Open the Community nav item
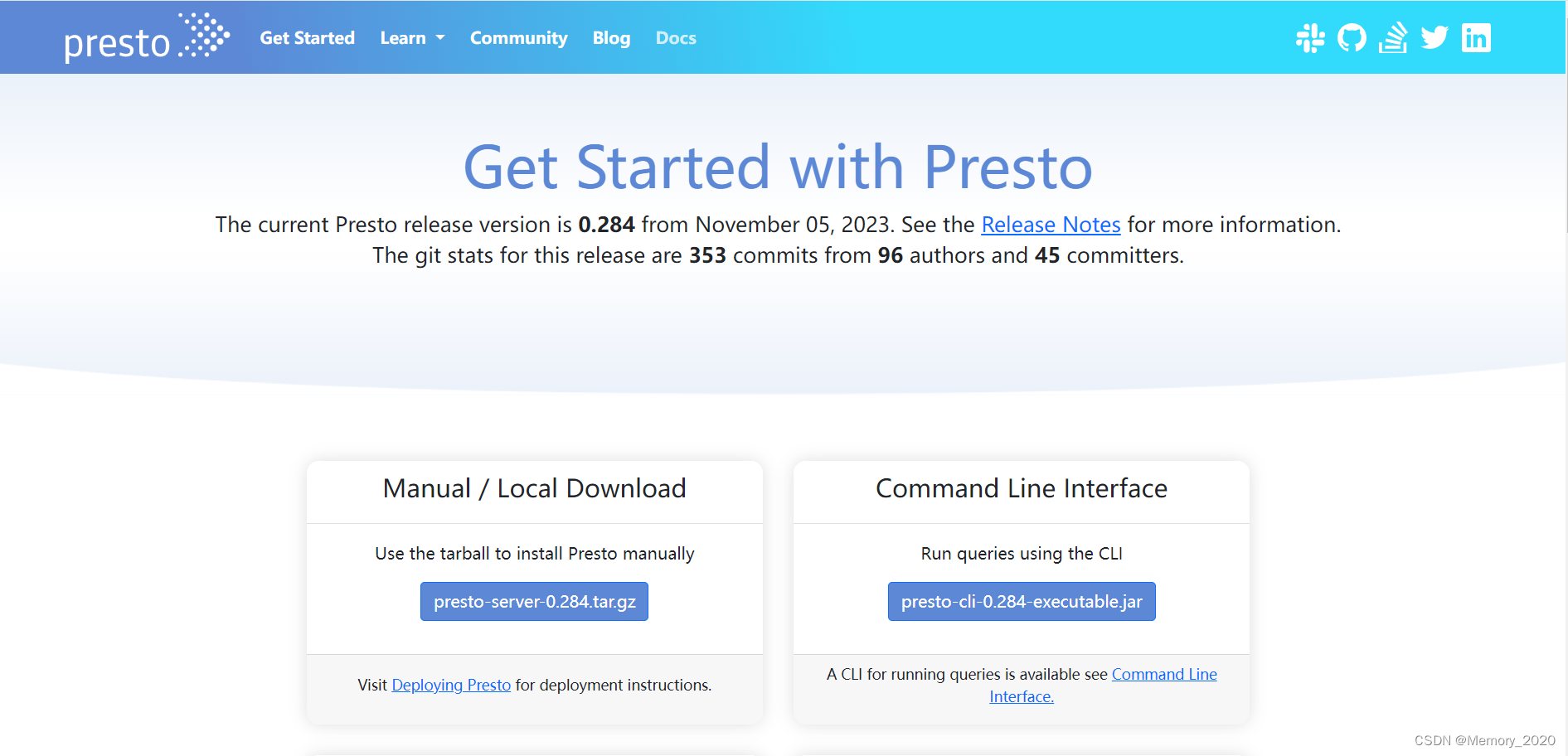This screenshot has height=756, width=1568. 519,38
